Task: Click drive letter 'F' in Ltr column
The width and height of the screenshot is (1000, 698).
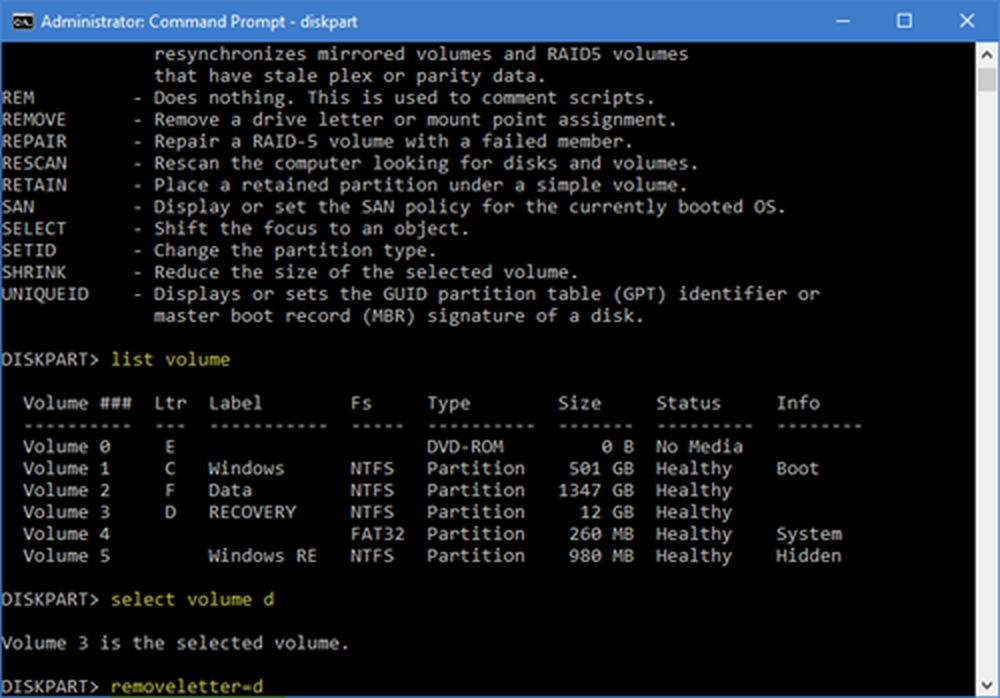Action: pyautogui.click(x=170, y=491)
